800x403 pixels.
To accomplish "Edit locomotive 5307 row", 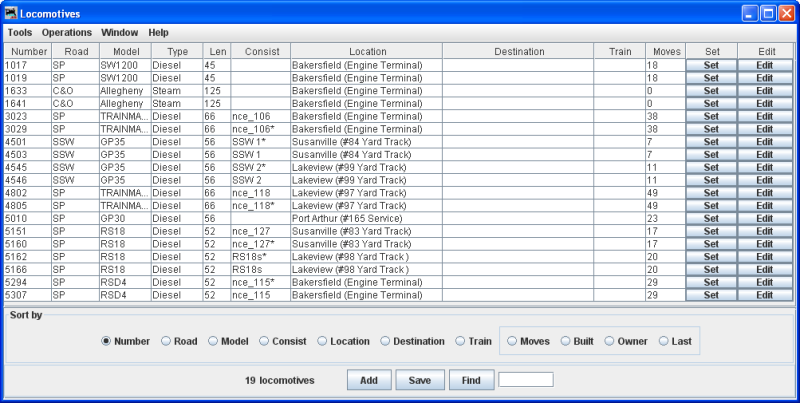I will pyautogui.click(x=765, y=295).
